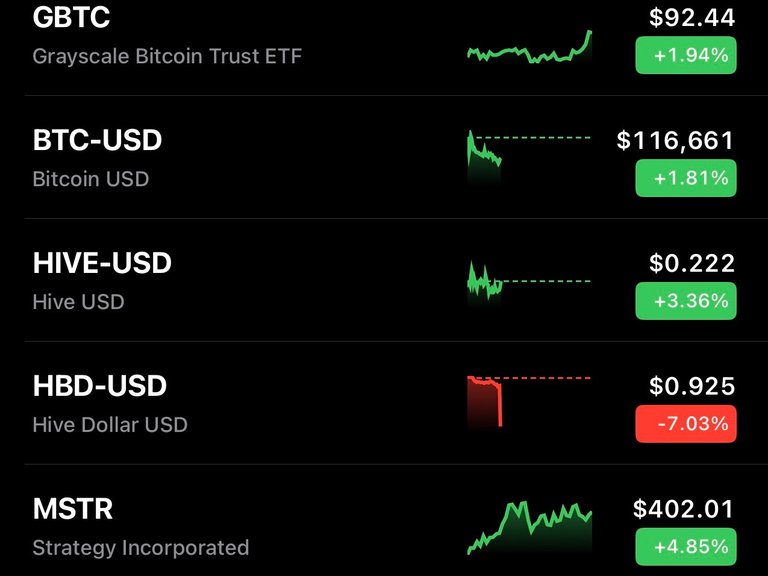Screen dimensions: 768x576
Task: Select the MSTR ticker symbol
Action: pyautogui.click(x=73, y=509)
